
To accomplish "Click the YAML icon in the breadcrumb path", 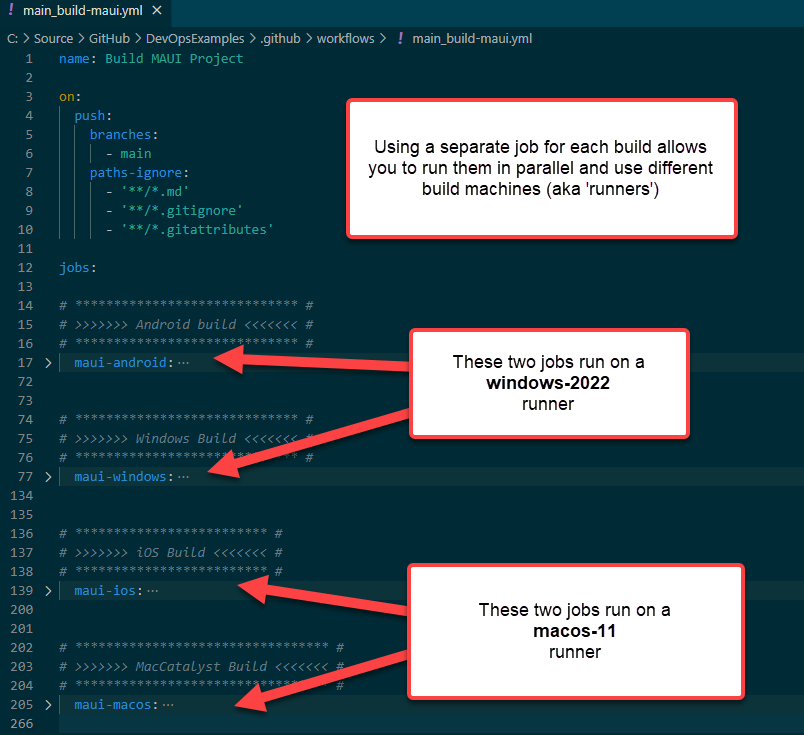I will tap(400, 38).
